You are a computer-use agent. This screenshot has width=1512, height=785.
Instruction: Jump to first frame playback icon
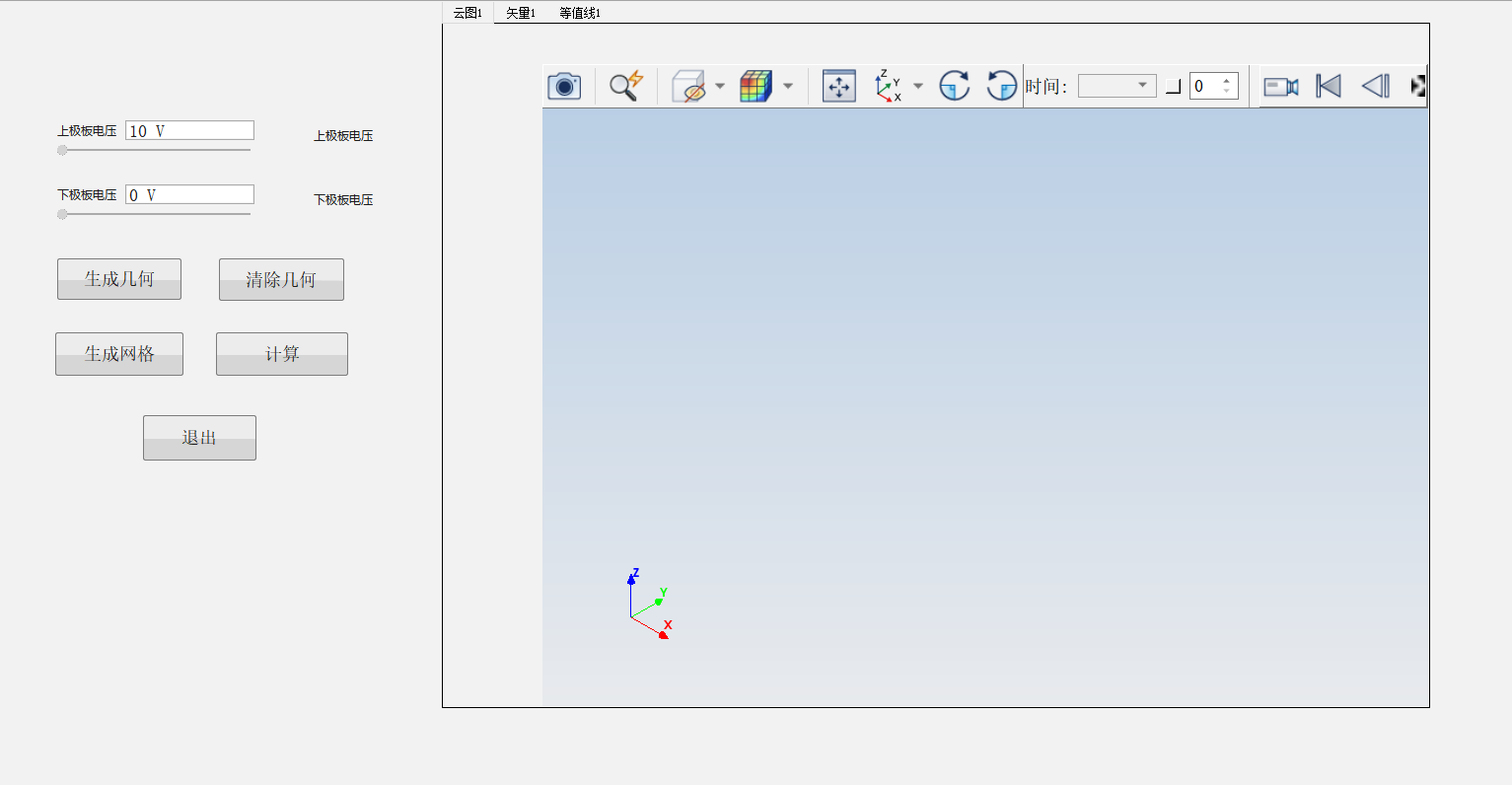tap(1329, 87)
